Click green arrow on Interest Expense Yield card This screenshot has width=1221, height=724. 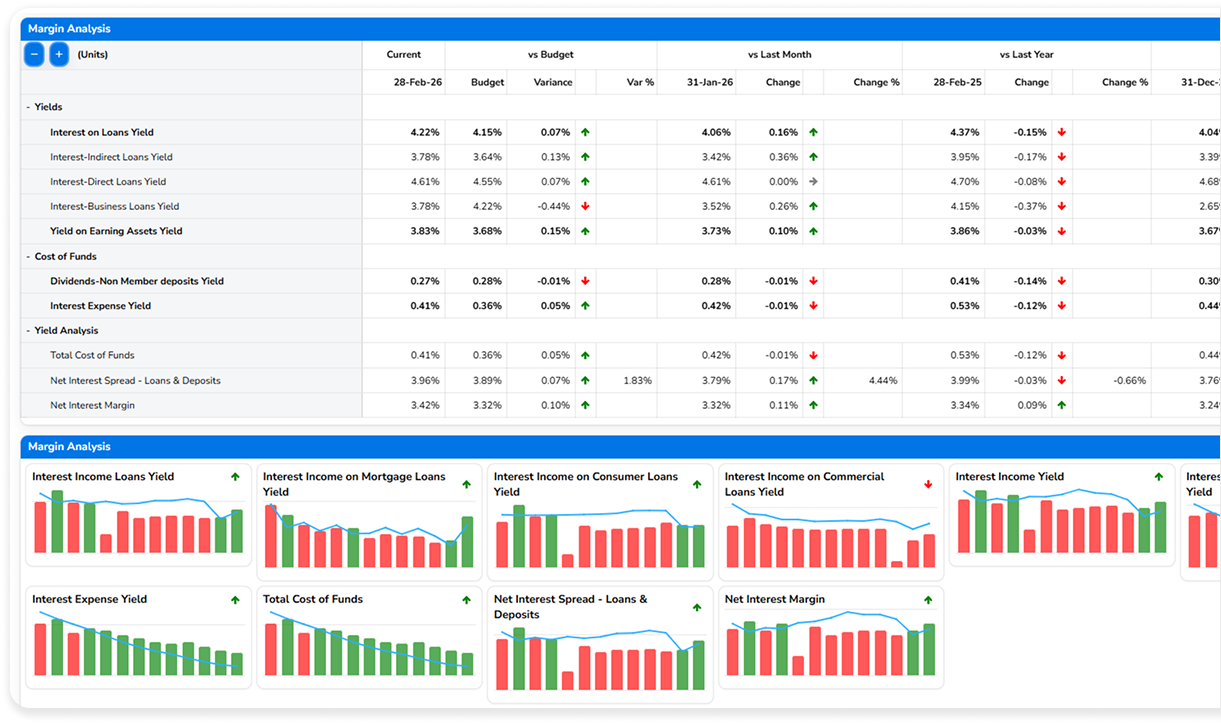pos(235,600)
